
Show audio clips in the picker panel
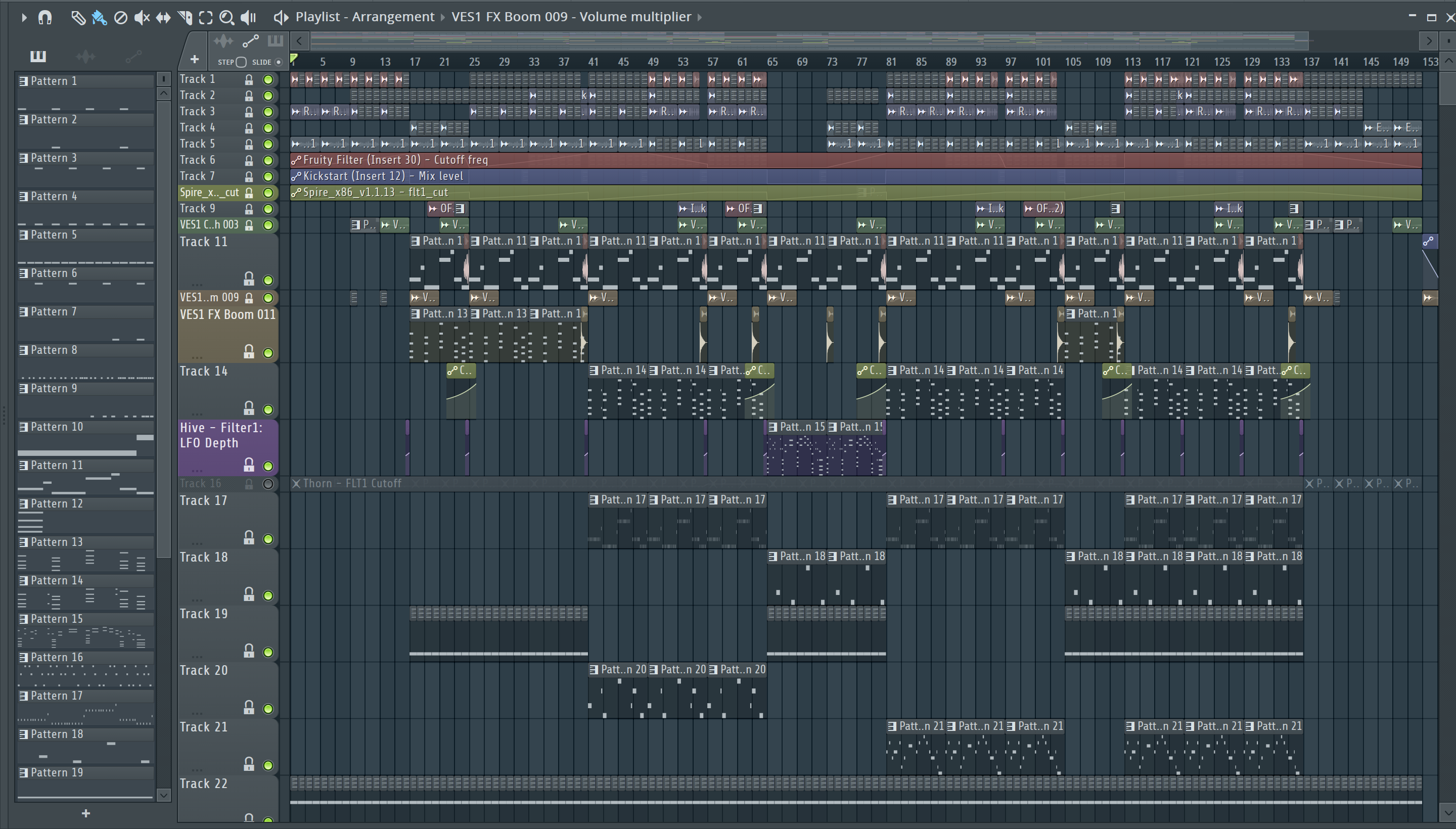pyautogui.click(x=85, y=56)
